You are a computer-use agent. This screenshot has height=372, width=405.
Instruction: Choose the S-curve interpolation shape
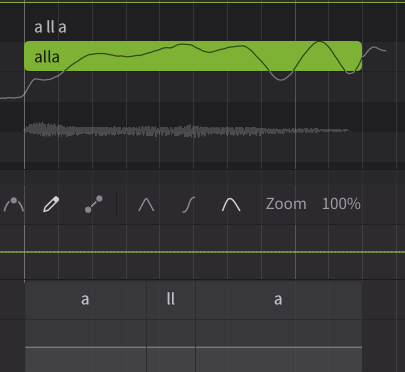coord(189,204)
